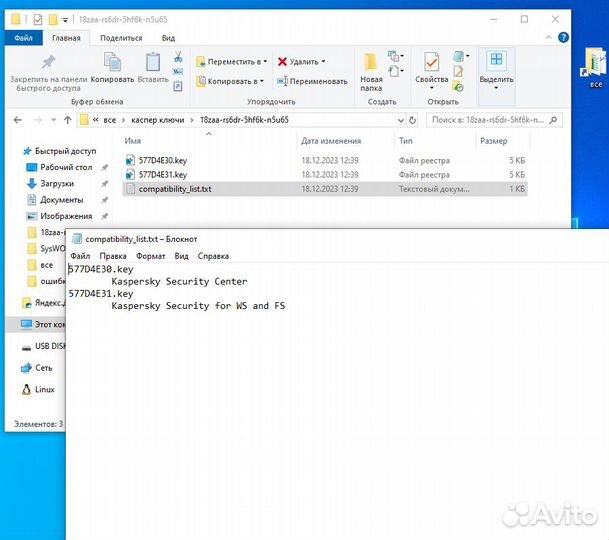
Task: Expand the Properties dropdown arrow
Action: pyautogui.click(x=432, y=88)
